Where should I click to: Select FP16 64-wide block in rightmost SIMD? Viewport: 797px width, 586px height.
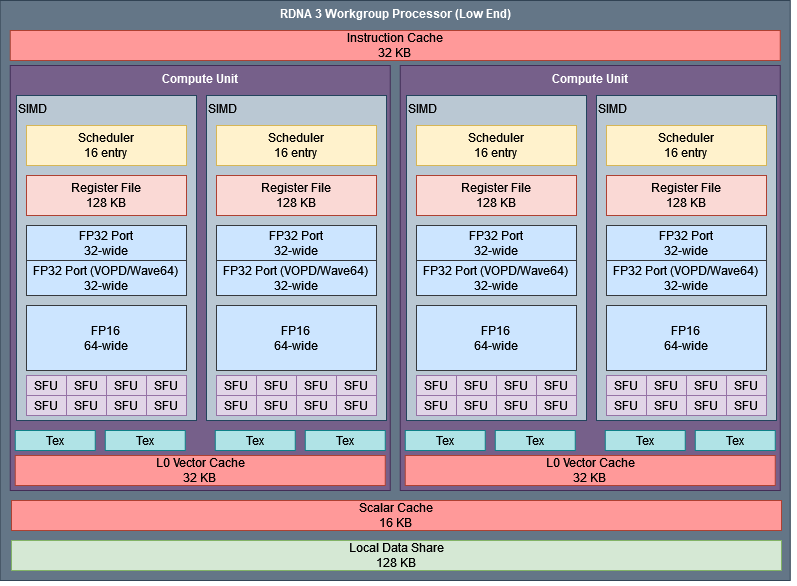click(686, 338)
